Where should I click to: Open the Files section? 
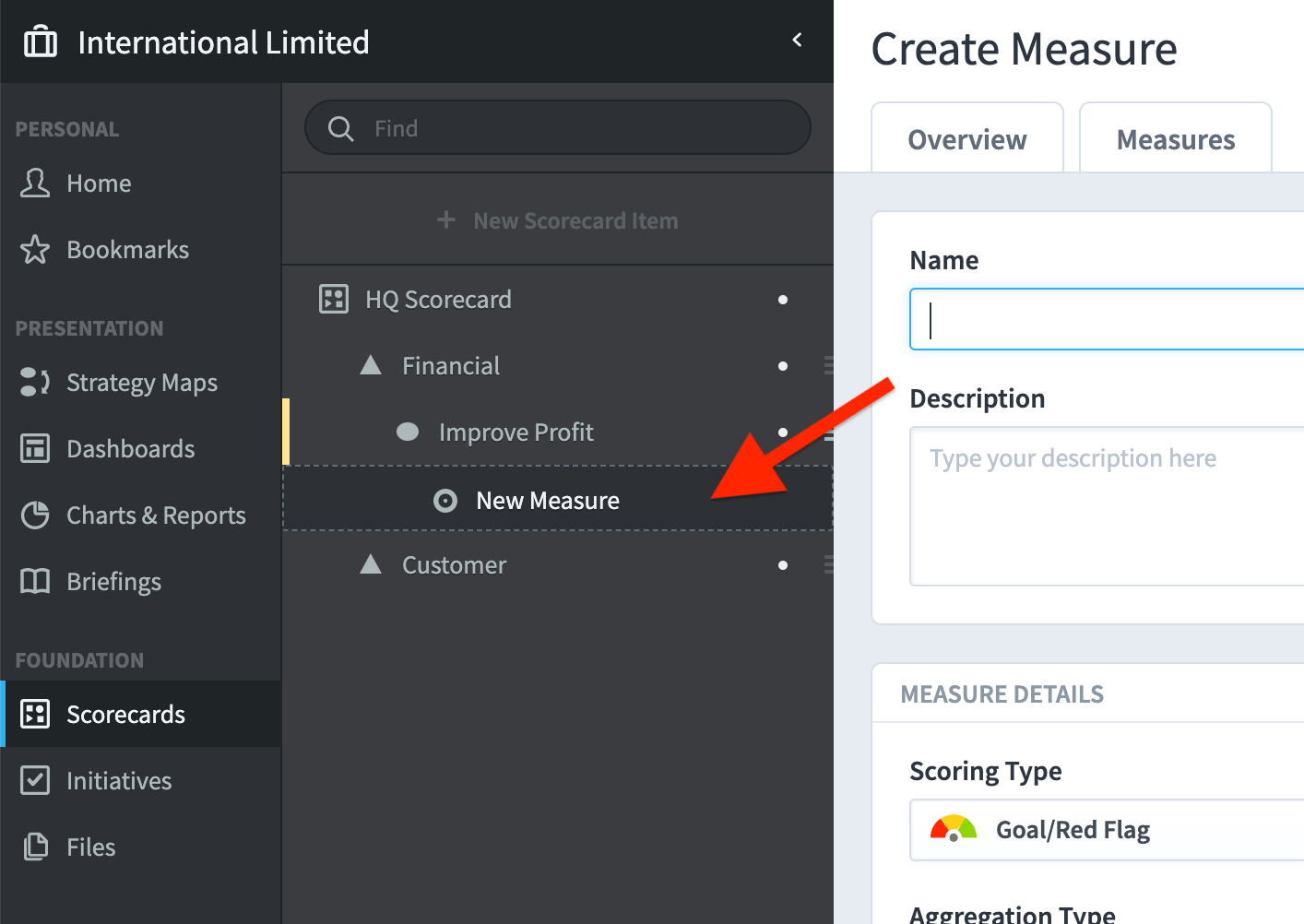[x=89, y=847]
